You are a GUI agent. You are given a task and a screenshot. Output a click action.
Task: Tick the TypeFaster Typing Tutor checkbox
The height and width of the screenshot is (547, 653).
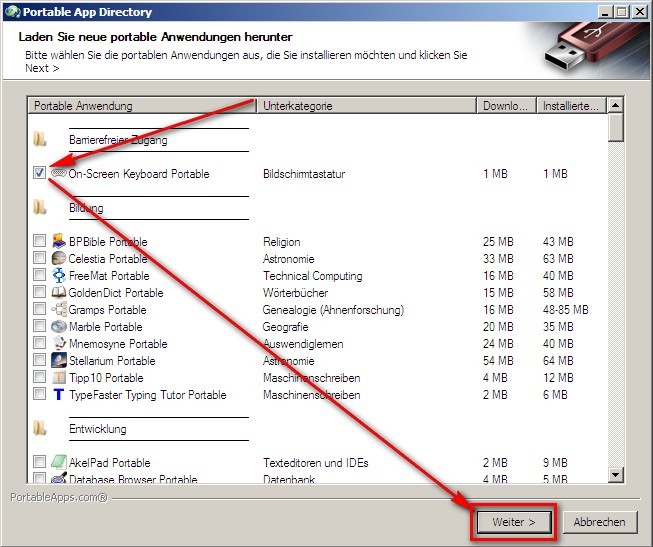[40, 394]
